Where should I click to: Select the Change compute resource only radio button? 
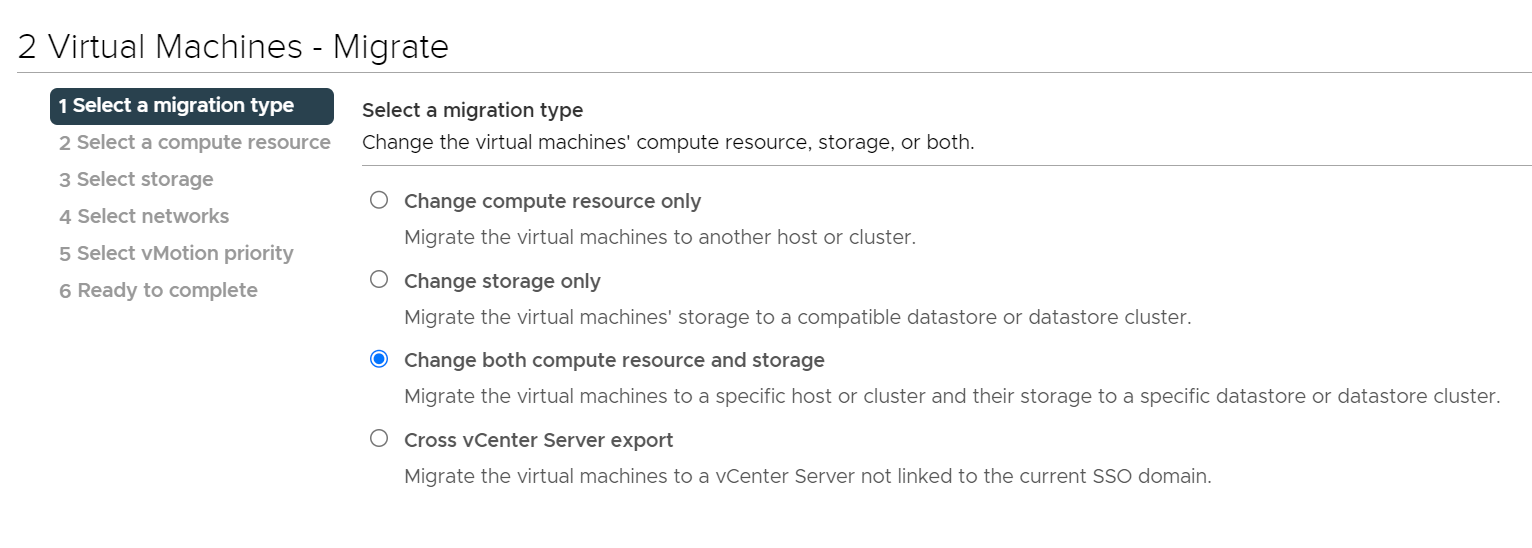(x=379, y=200)
